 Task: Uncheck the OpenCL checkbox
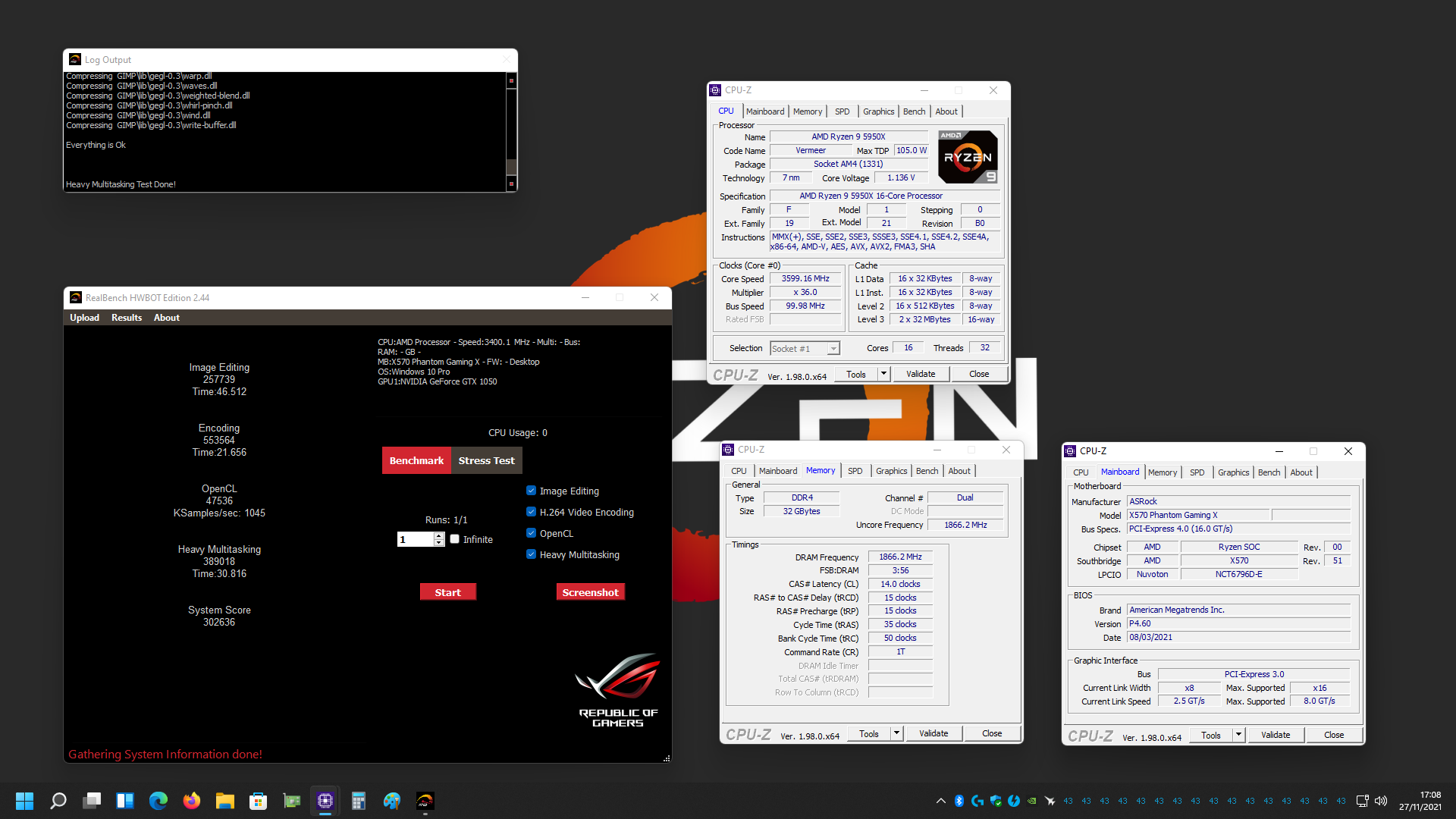point(532,533)
